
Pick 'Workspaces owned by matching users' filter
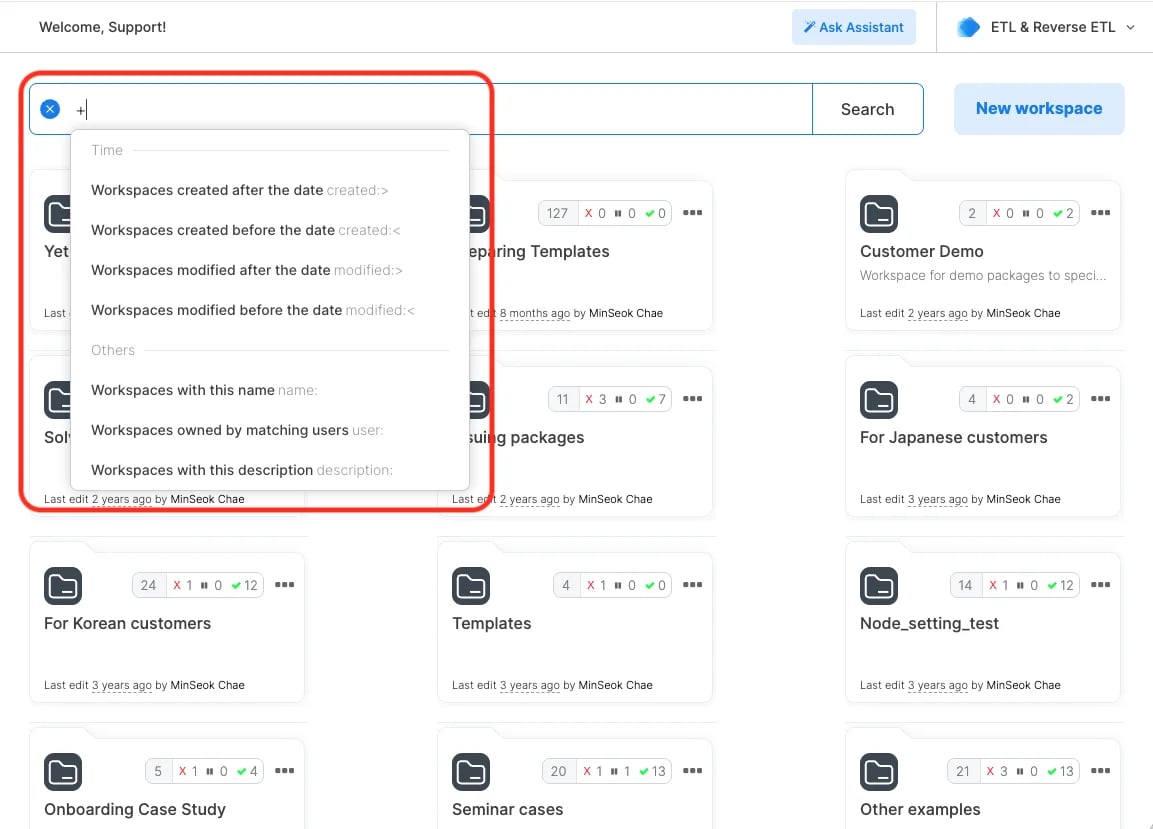click(270, 430)
